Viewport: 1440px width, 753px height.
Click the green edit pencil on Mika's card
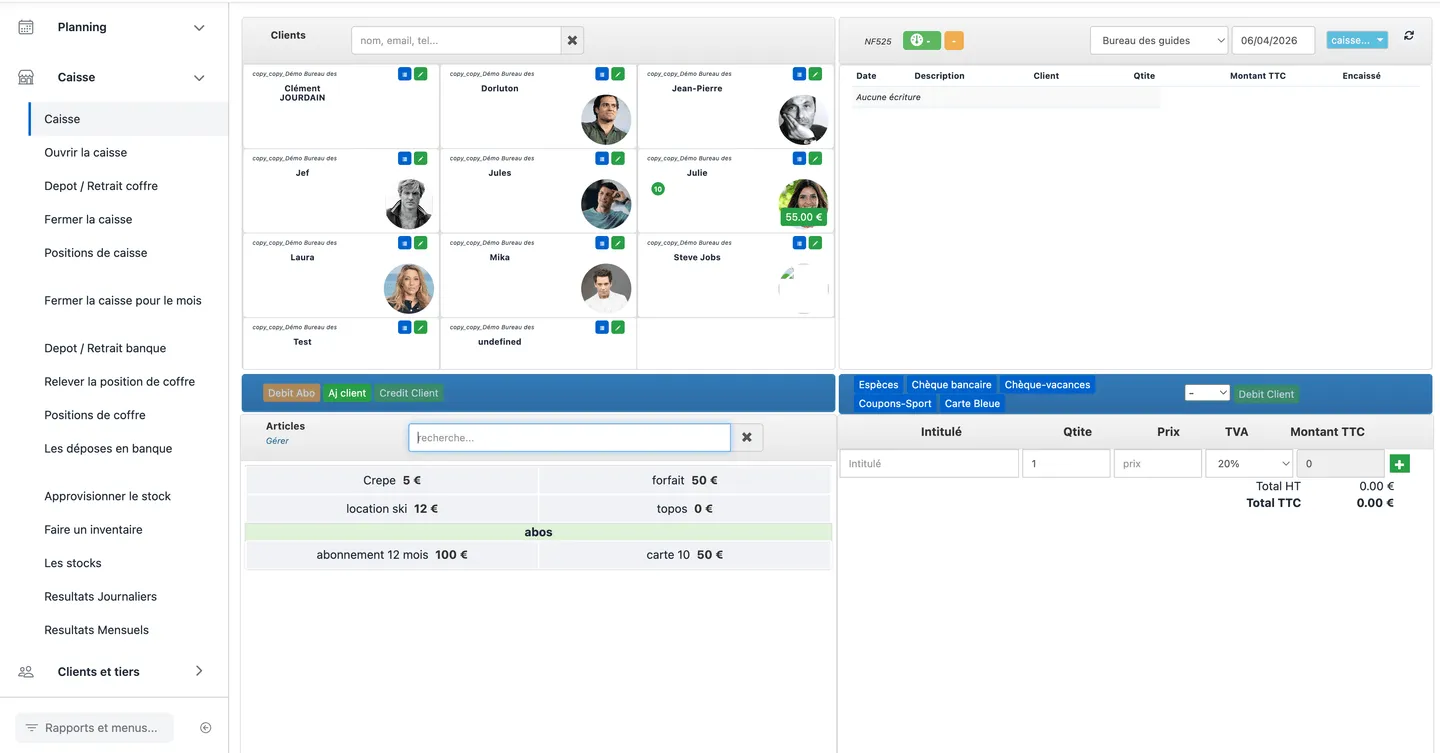click(618, 243)
